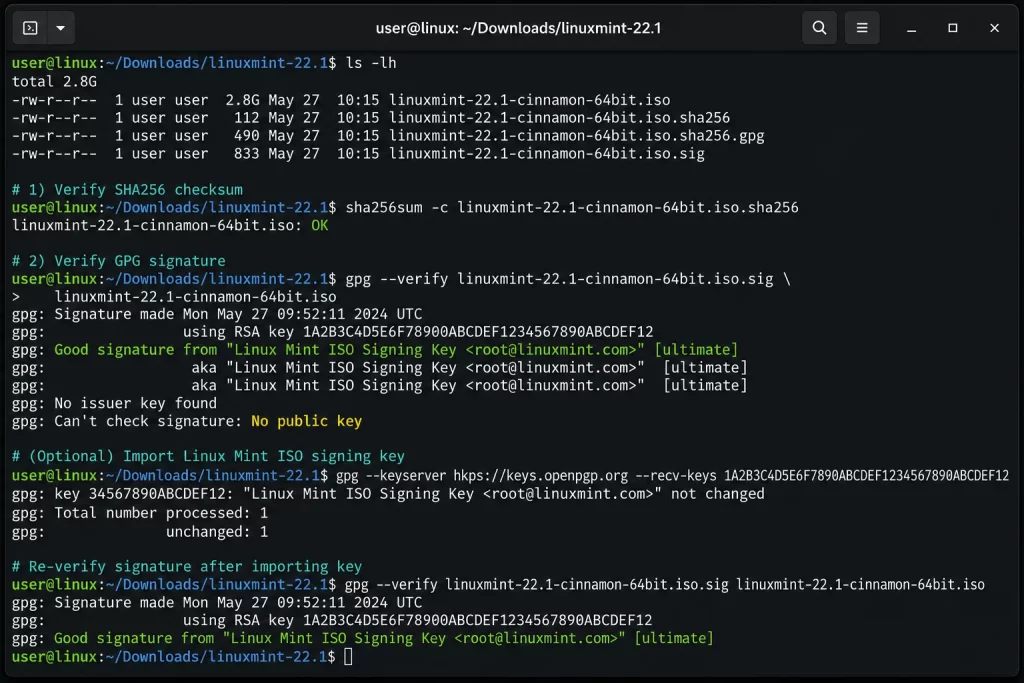Click the first 'gpg --verify' command ending in backslash
The height and width of the screenshot is (683, 1024).
point(568,279)
